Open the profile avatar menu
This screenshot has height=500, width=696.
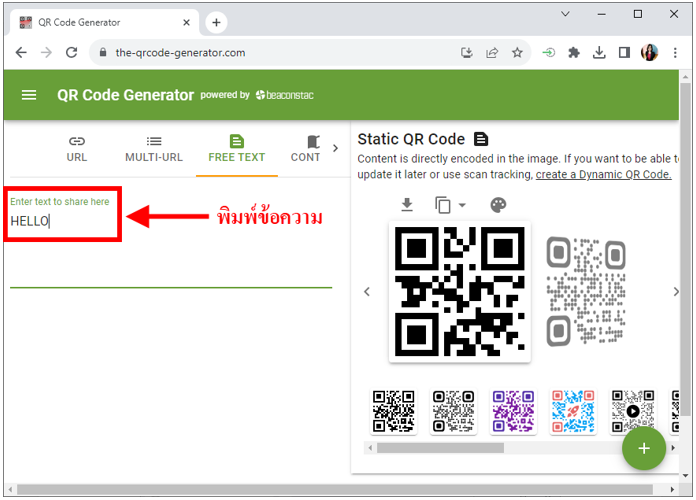coord(649,53)
